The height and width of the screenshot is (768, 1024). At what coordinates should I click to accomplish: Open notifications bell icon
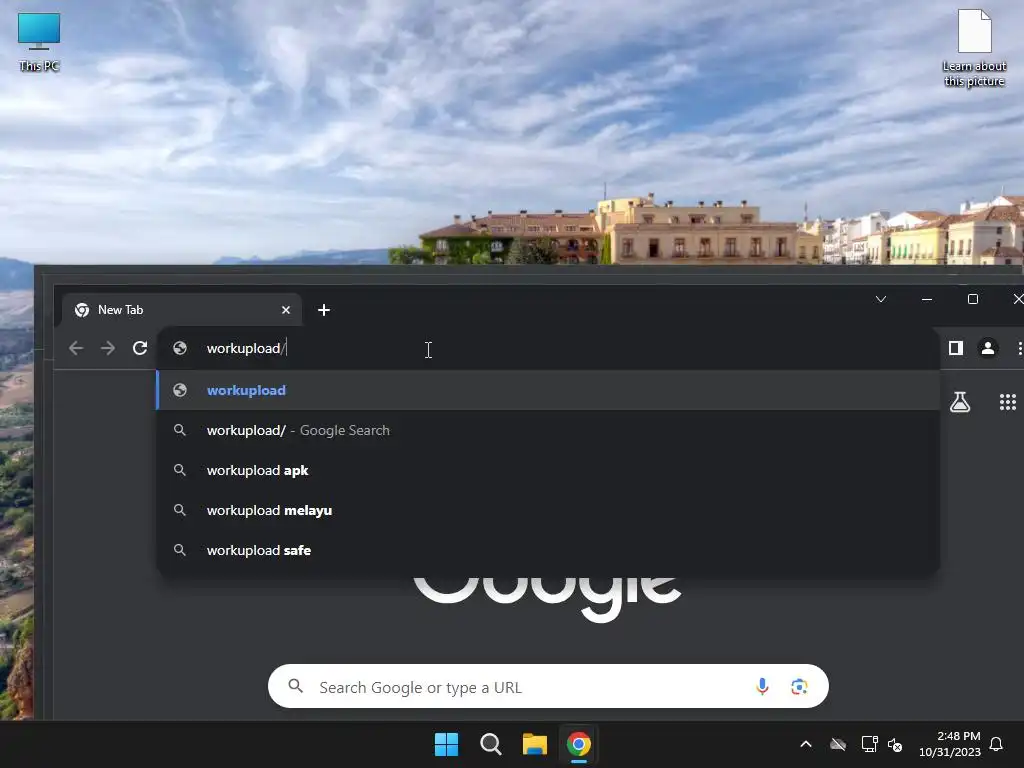pyautogui.click(x=996, y=744)
